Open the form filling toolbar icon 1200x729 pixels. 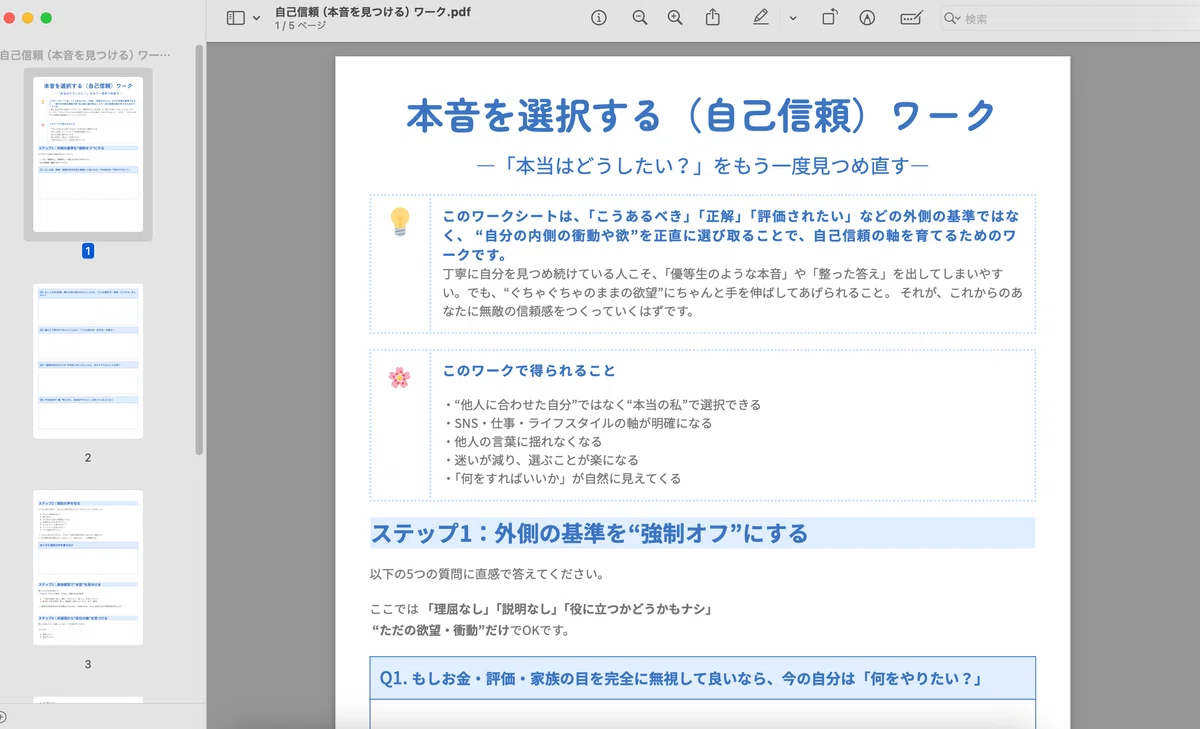(x=911, y=17)
